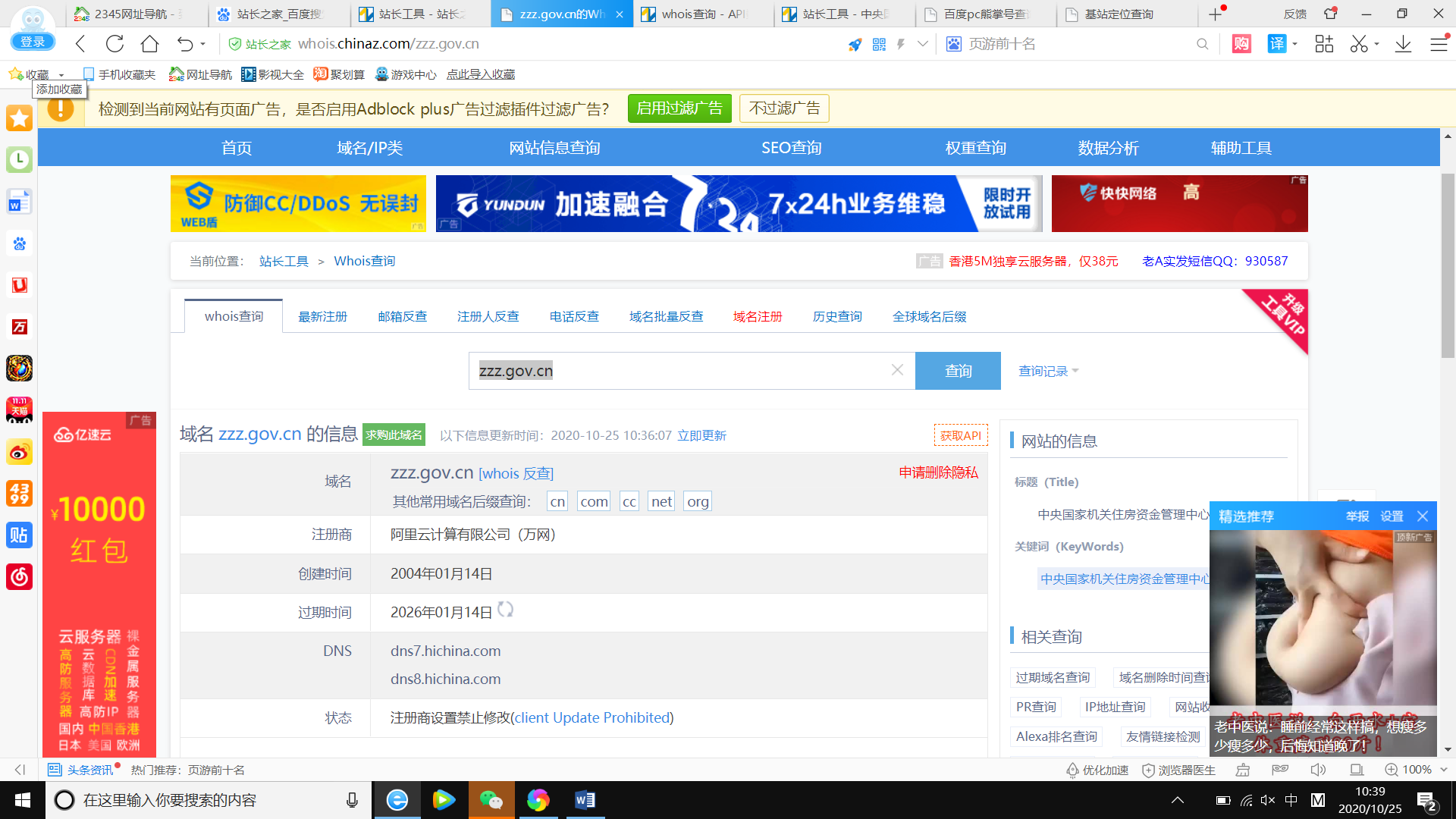Click the 启用过滤广告 button
This screenshot has width=1456, height=819.
679,108
